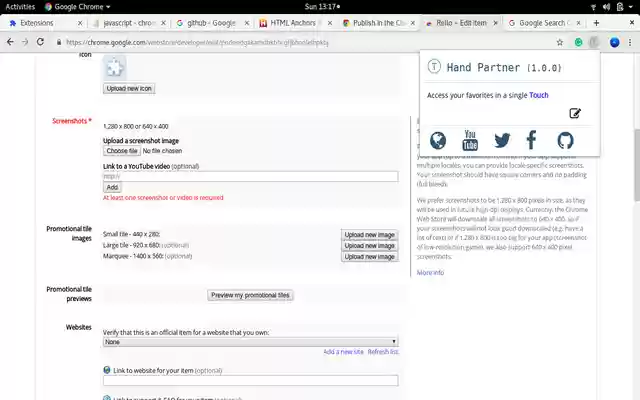Upload new image for Small tile

click(369, 235)
